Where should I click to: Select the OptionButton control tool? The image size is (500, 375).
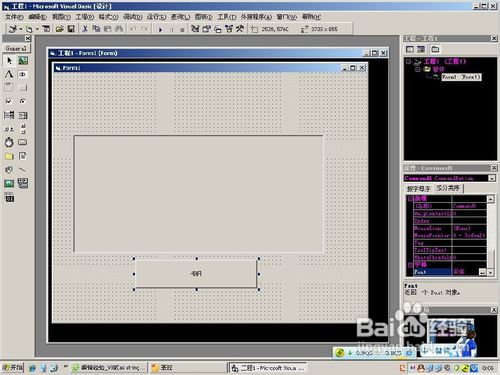(x=23, y=101)
